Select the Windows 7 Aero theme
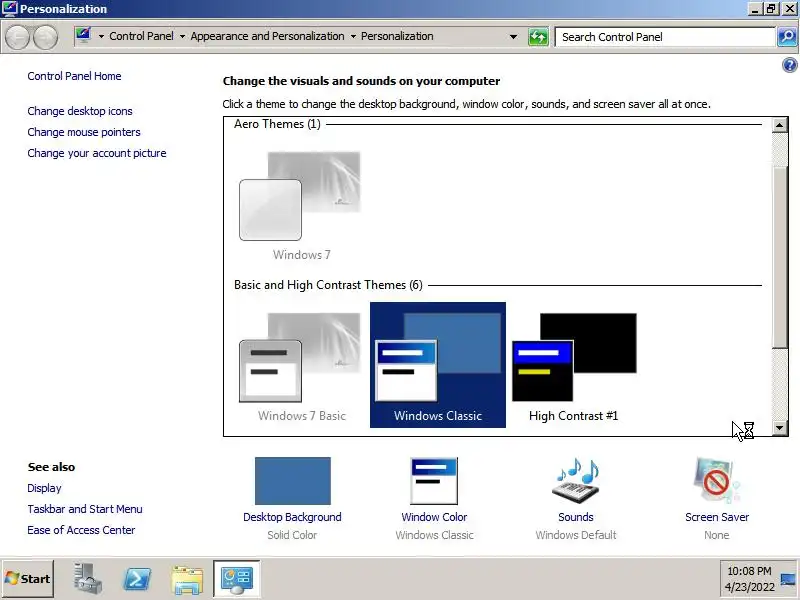Viewport: 800px width, 600px height. (301, 206)
